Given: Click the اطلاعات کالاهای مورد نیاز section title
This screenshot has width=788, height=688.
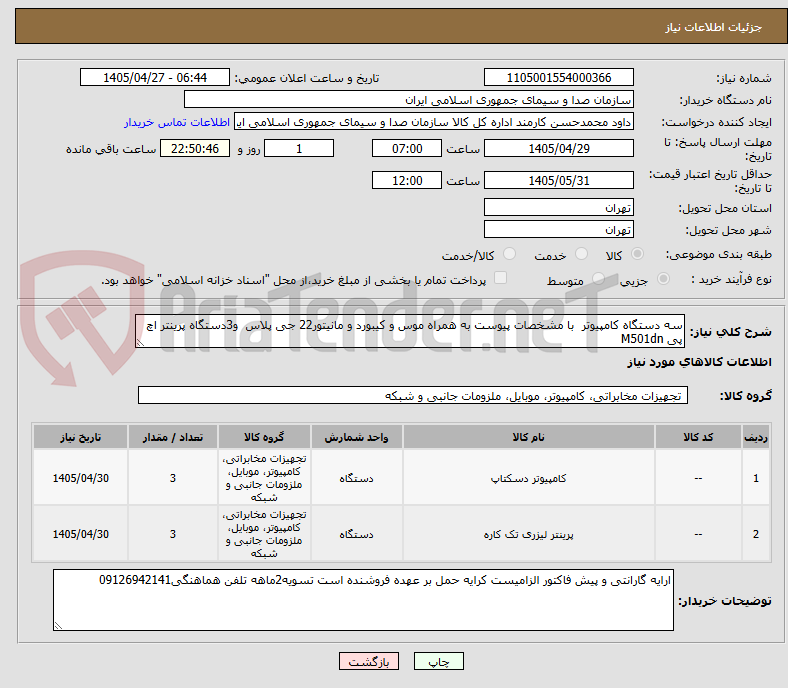Looking at the screenshot, I should [699, 362].
